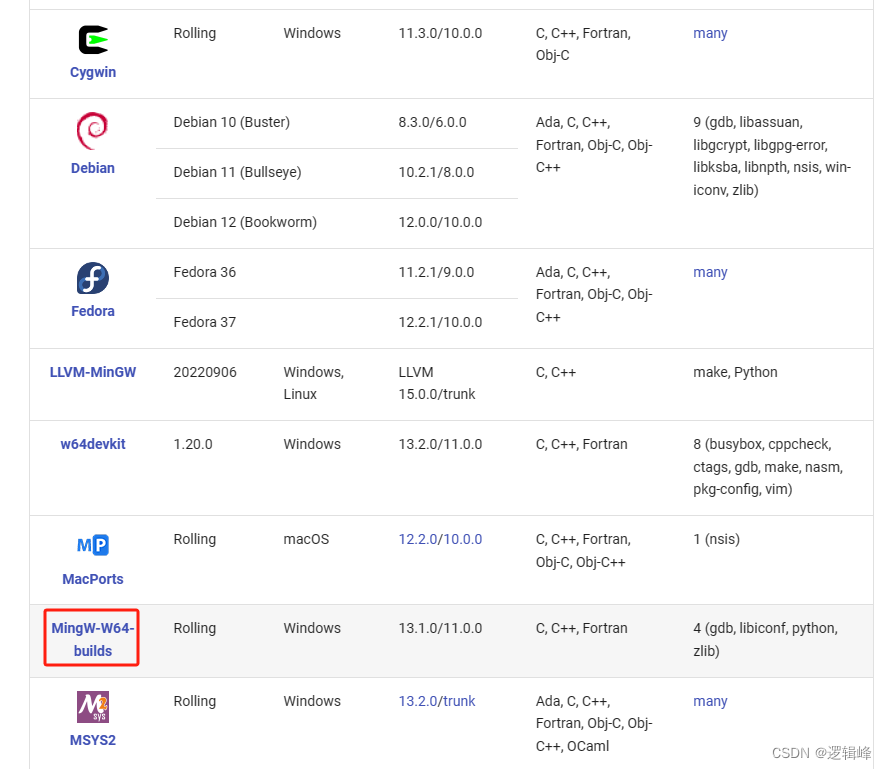Click the 11.2.1/9.0.0 version text

[436, 272]
